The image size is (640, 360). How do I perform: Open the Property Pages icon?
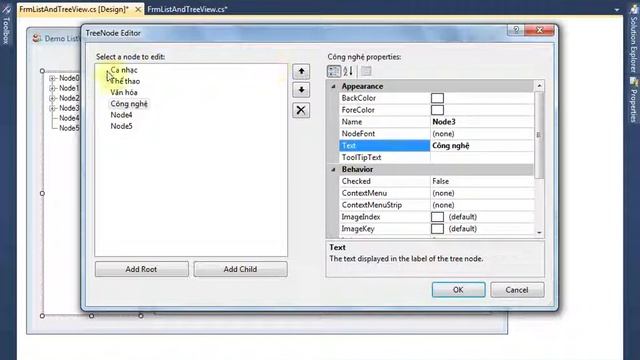(366, 71)
